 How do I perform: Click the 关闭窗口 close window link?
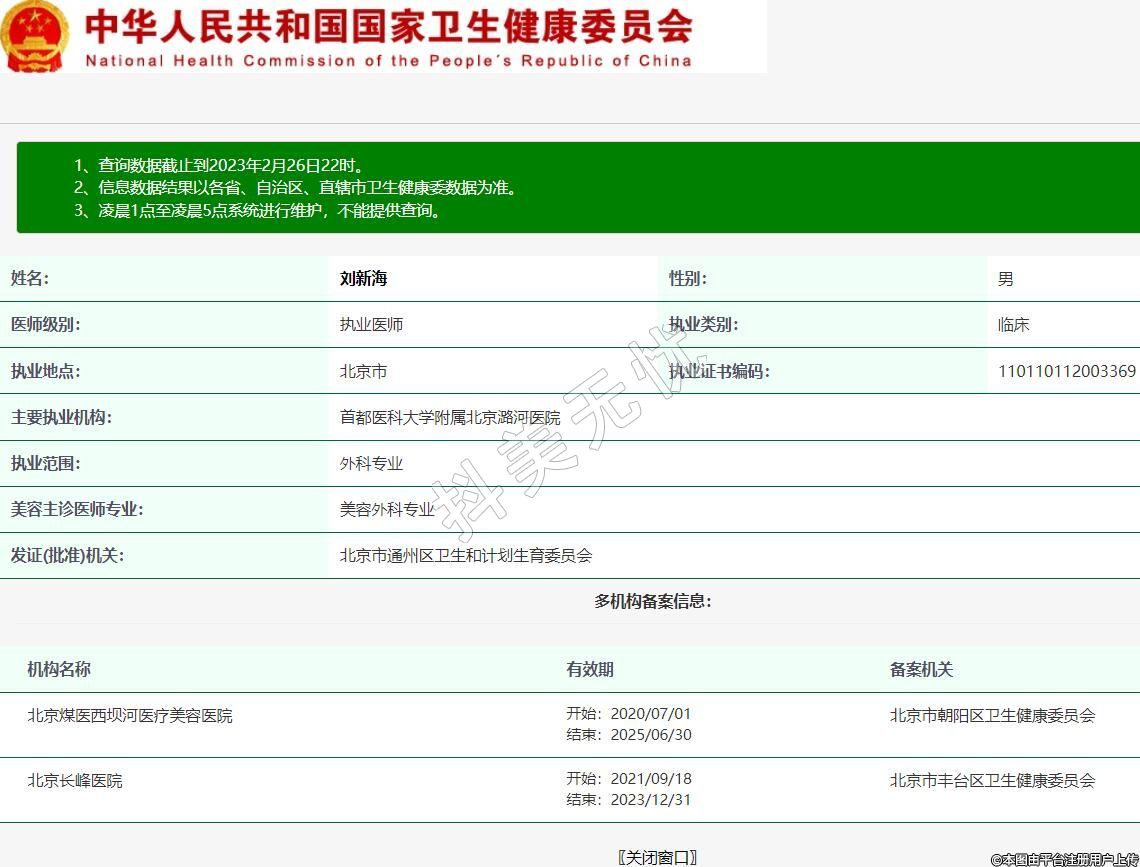pyautogui.click(x=657, y=857)
